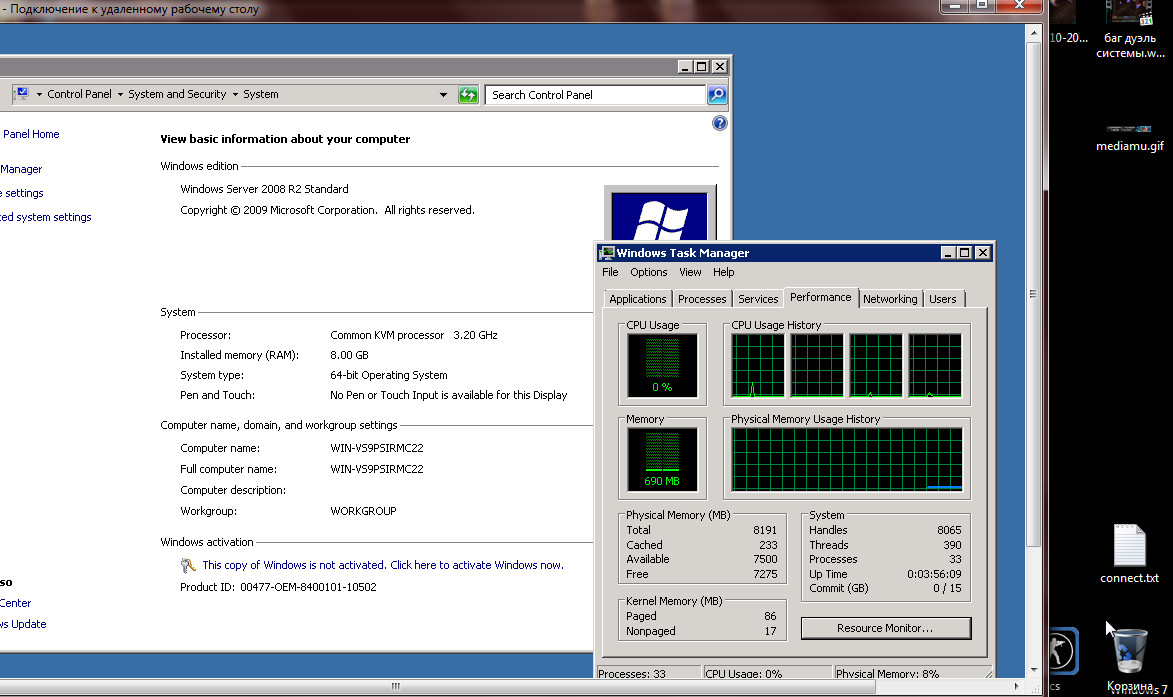Open the Help menu in Task Manager
1173x697 pixels.
tap(723, 272)
